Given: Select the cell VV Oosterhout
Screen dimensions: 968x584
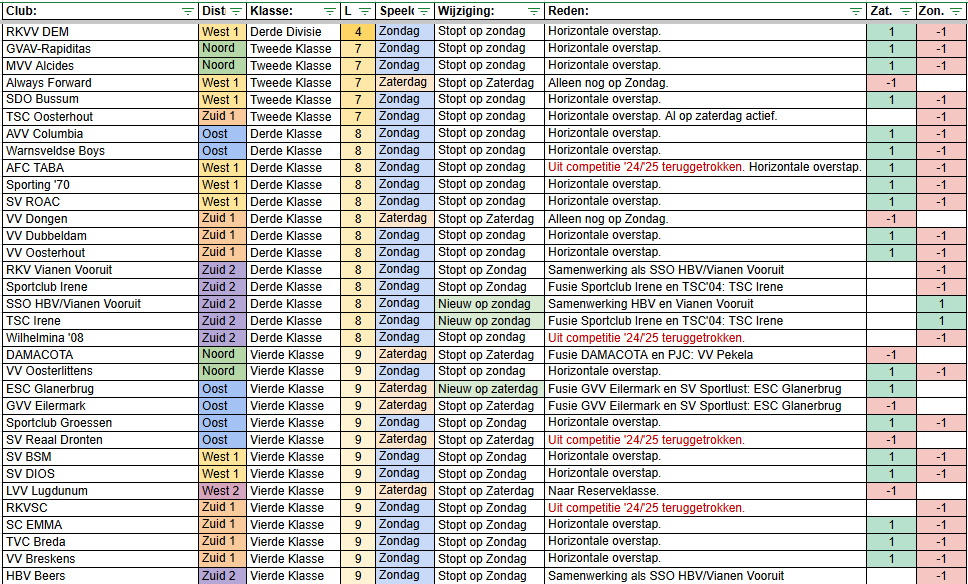Looking at the screenshot, I should [x=101, y=252].
